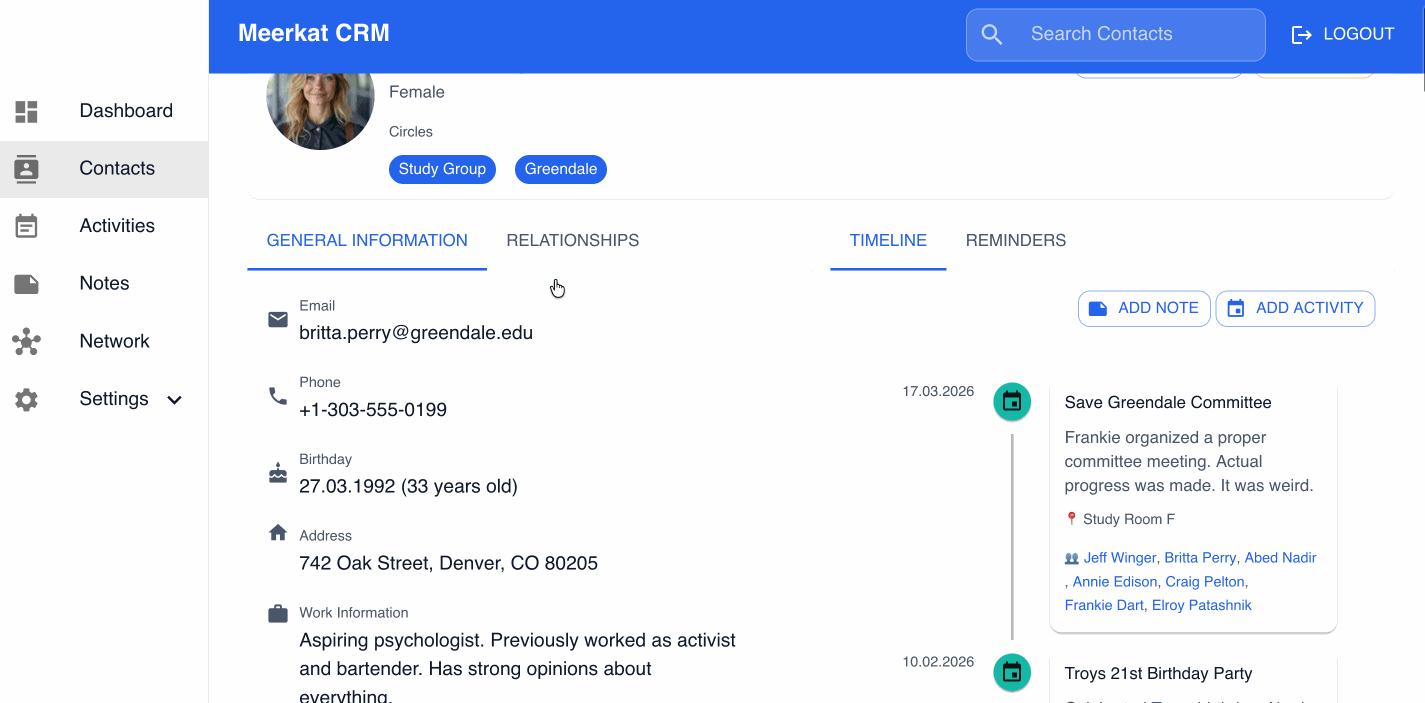Click the search magnifier icon
Viewport: 1425px width, 703px height.
tap(992, 35)
